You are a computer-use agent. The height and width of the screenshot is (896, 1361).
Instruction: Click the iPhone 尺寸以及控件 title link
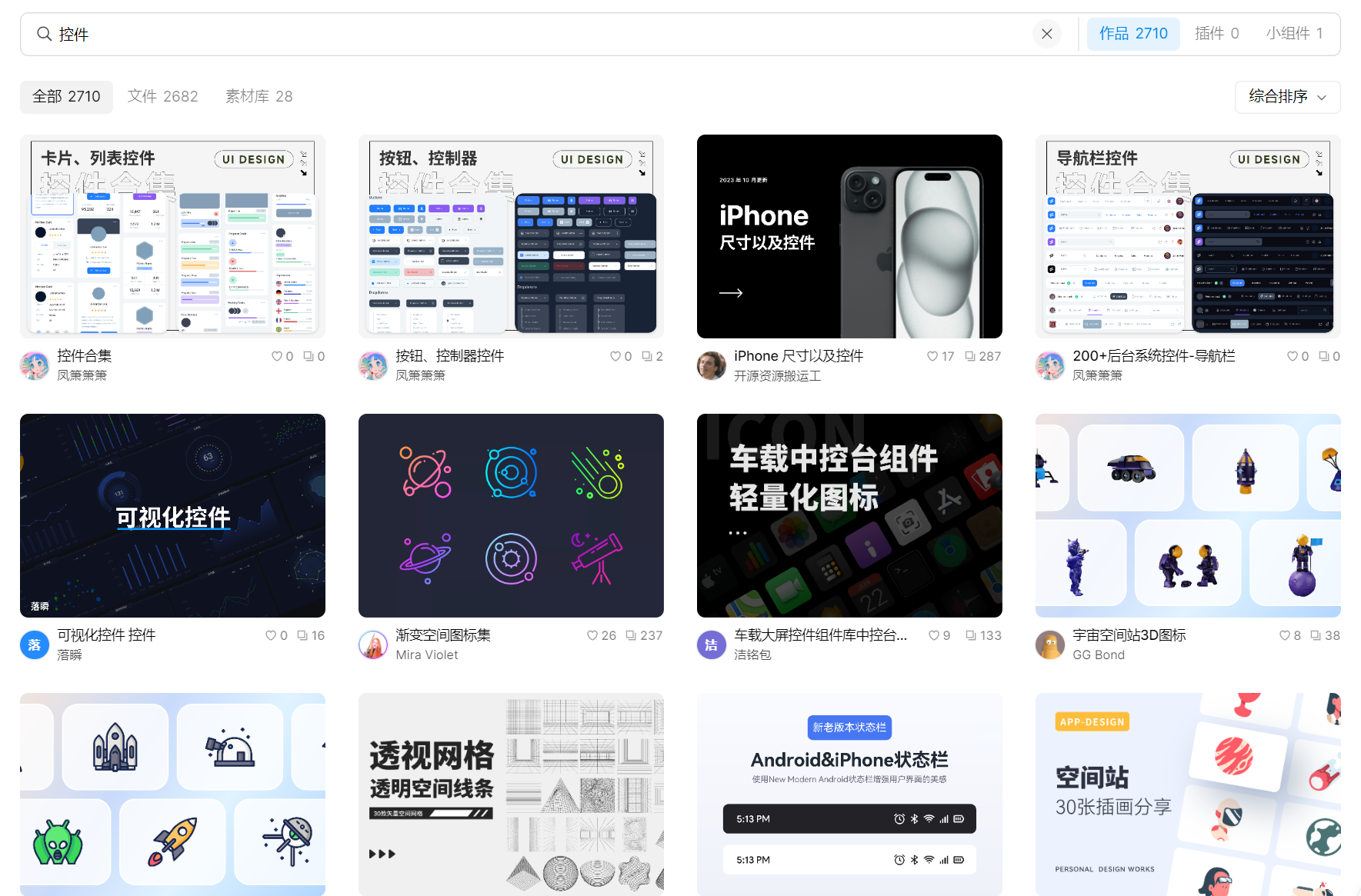[x=799, y=356]
